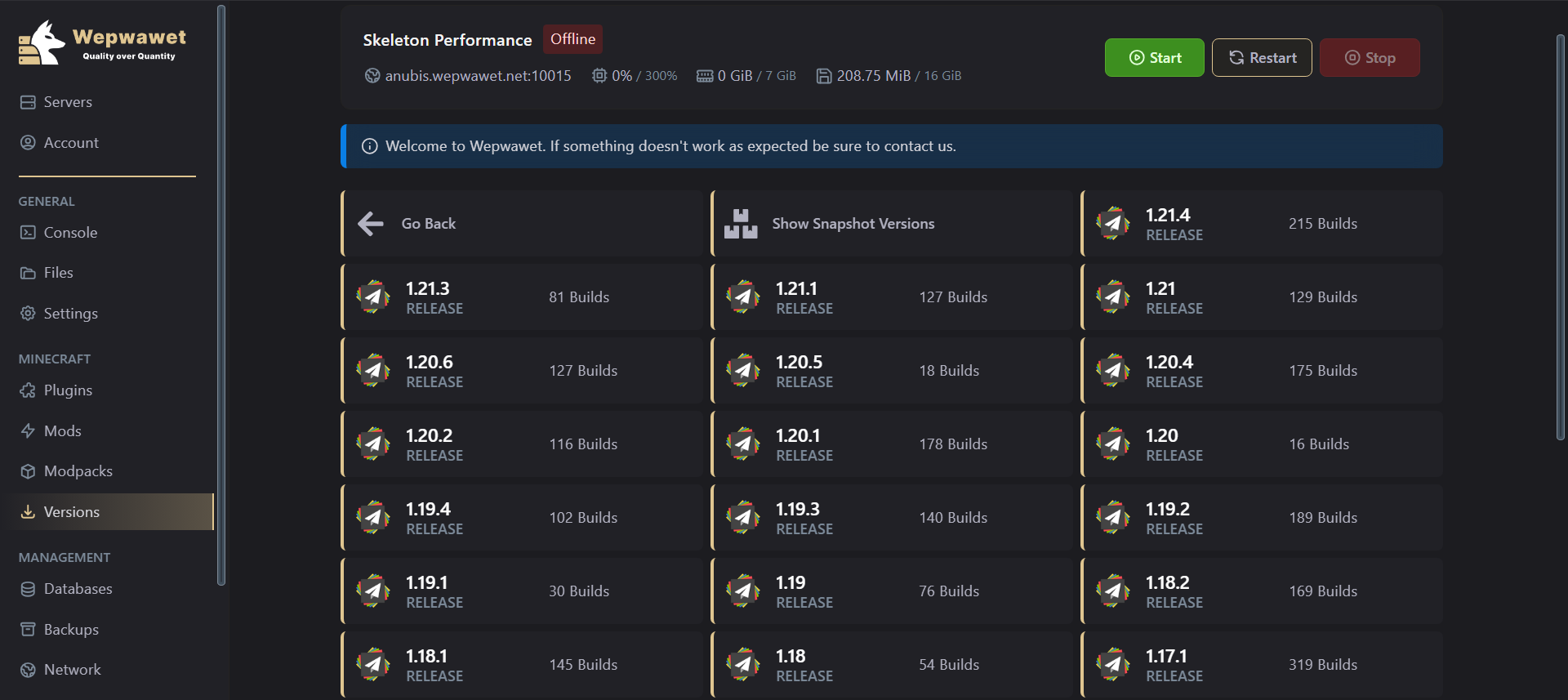Click the 1.20.6 paper plane icon
The image size is (1568, 700).
point(373,371)
